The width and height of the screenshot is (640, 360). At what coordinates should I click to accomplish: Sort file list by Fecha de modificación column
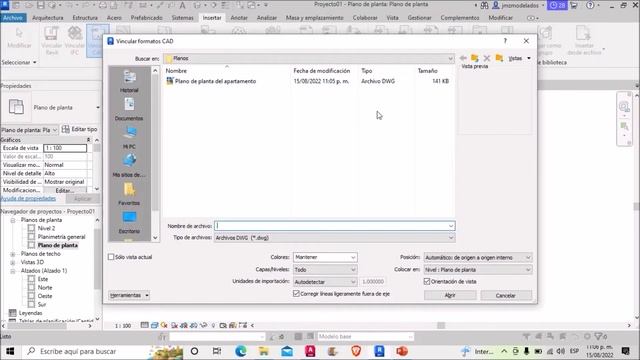(x=322, y=71)
